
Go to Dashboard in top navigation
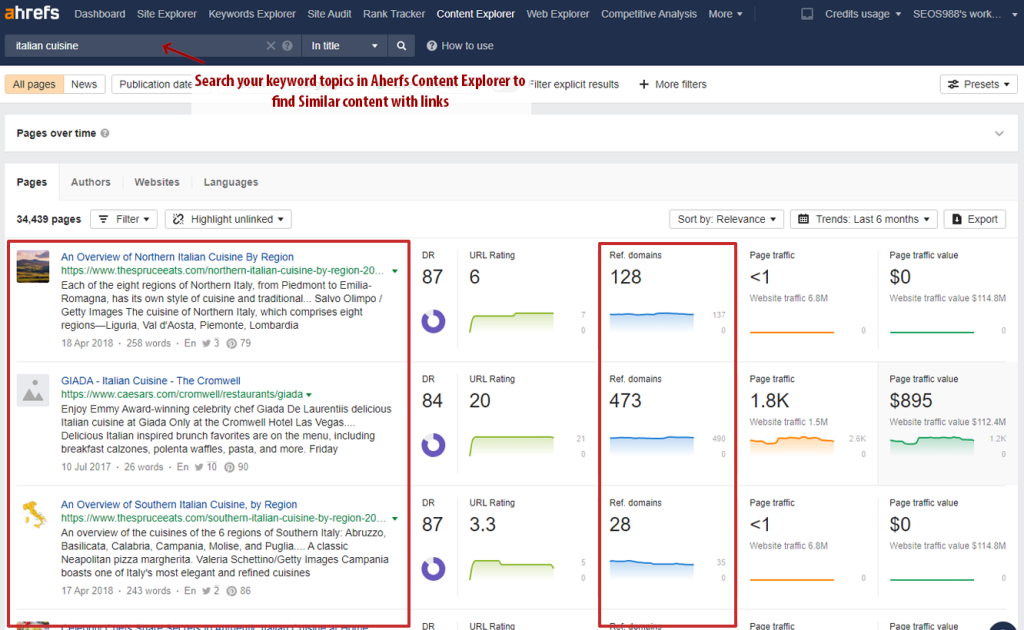click(100, 14)
